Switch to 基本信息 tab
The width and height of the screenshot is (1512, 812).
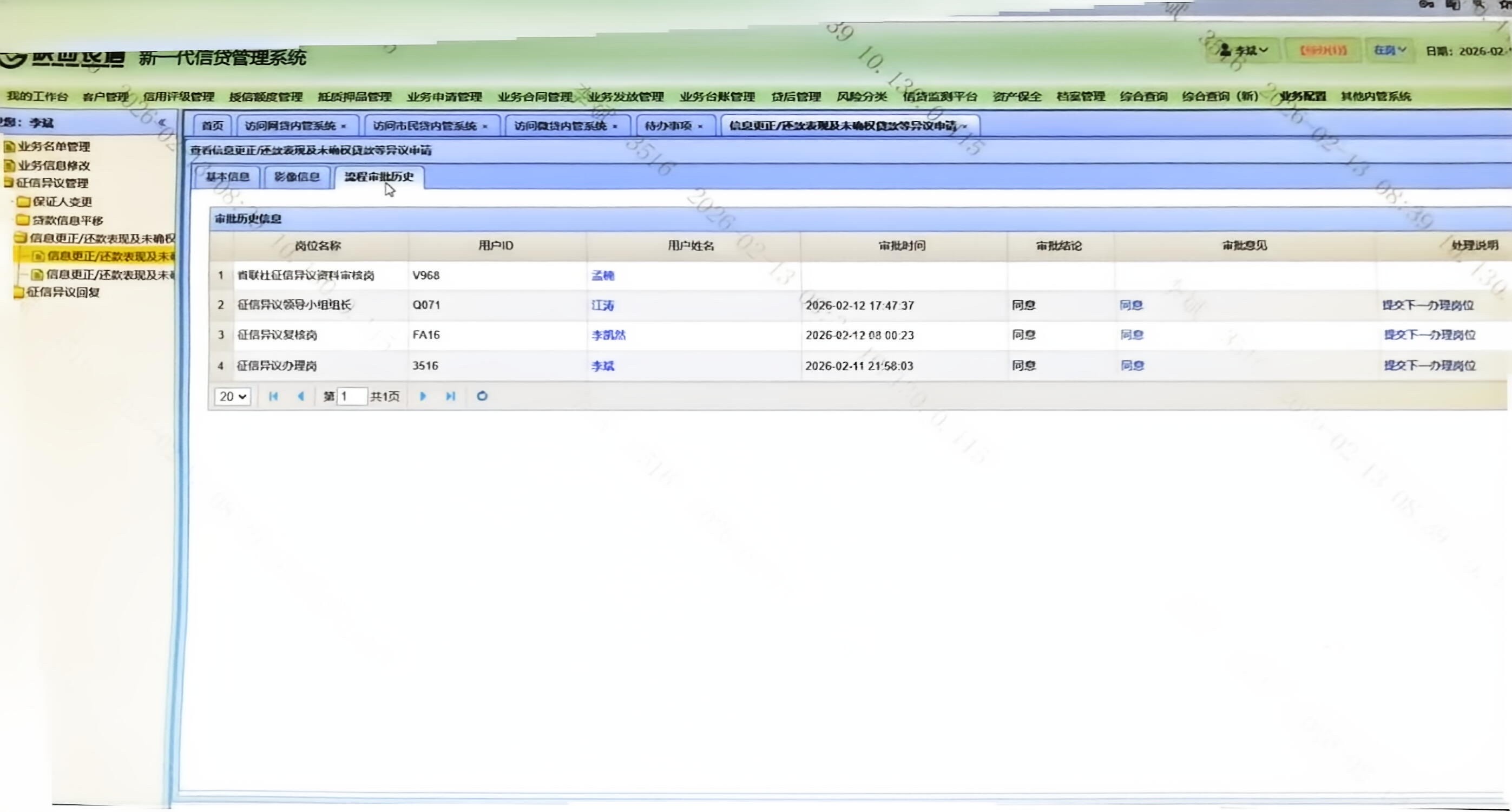click(x=227, y=178)
